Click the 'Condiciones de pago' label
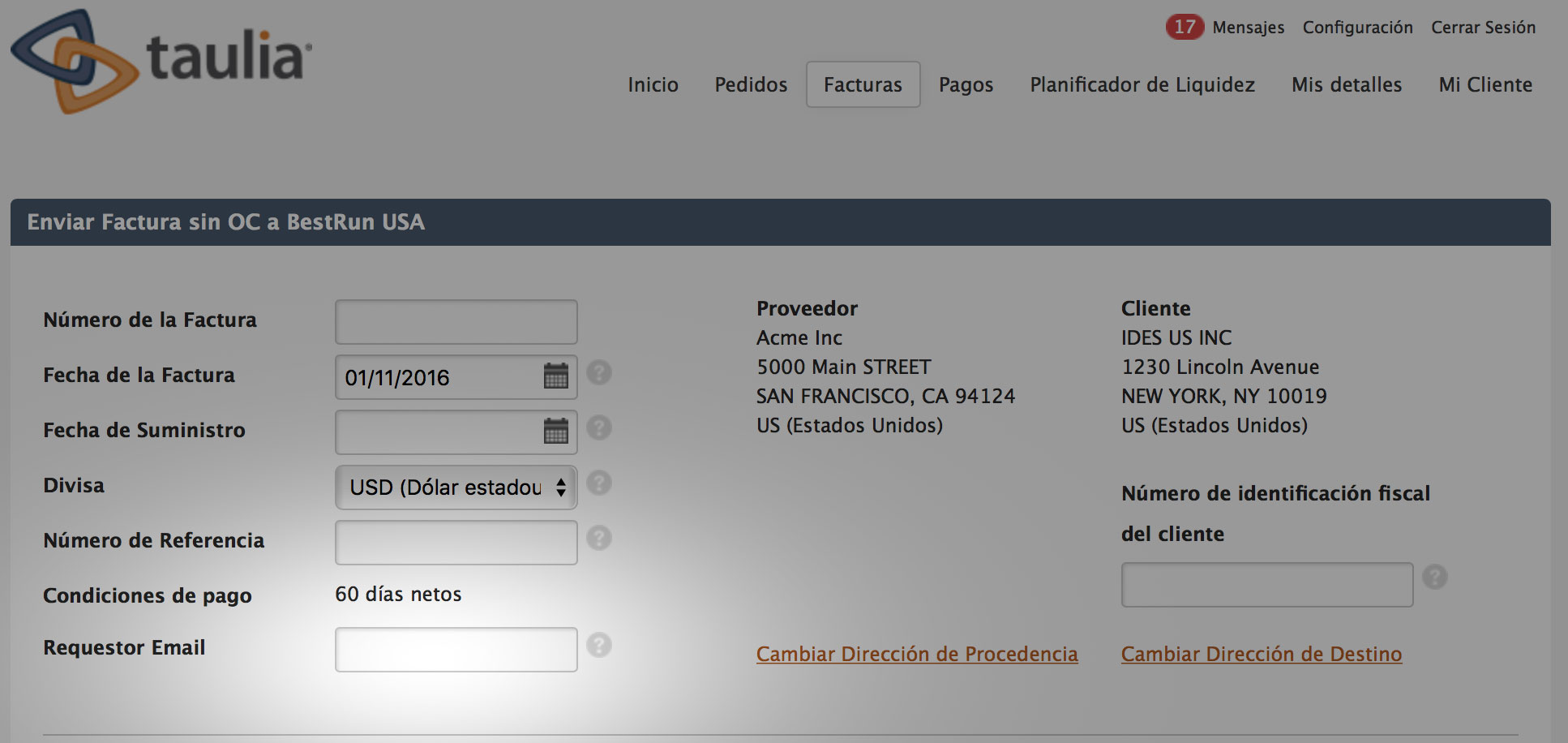Screen dimensions: 1568x743 (148, 596)
